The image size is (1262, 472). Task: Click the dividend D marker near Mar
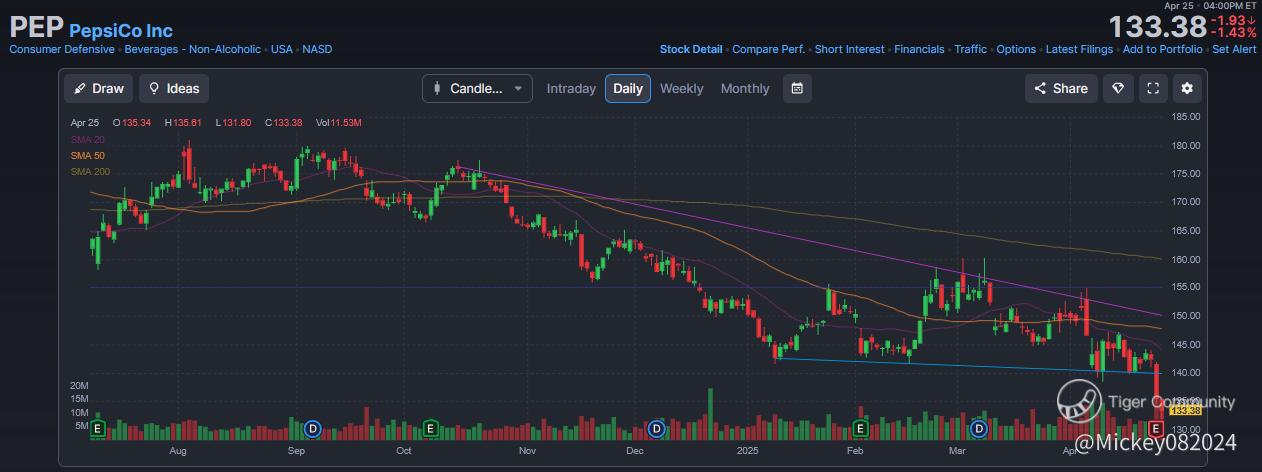click(979, 428)
